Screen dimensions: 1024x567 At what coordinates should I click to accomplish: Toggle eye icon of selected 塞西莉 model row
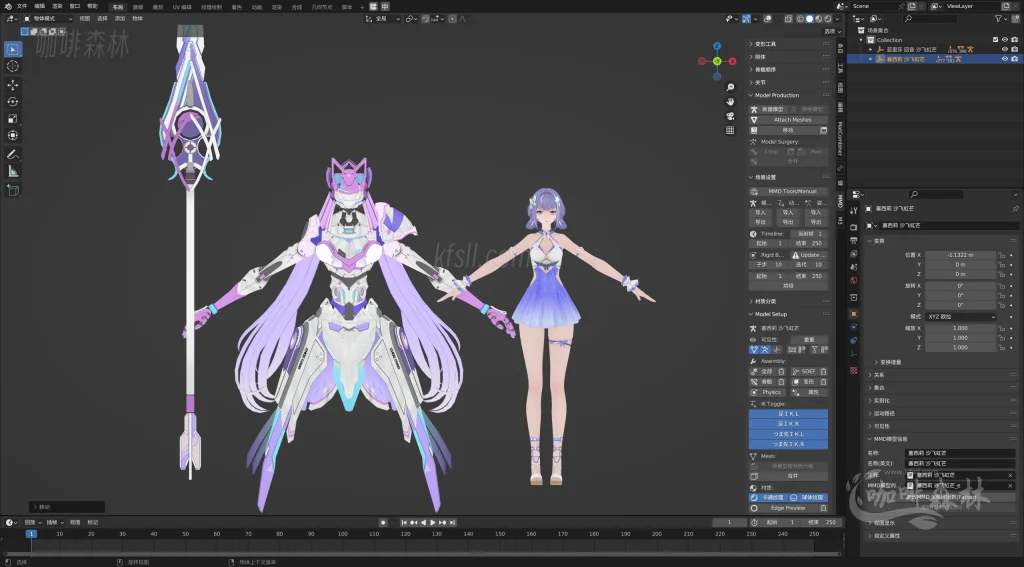(x=1005, y=59)
